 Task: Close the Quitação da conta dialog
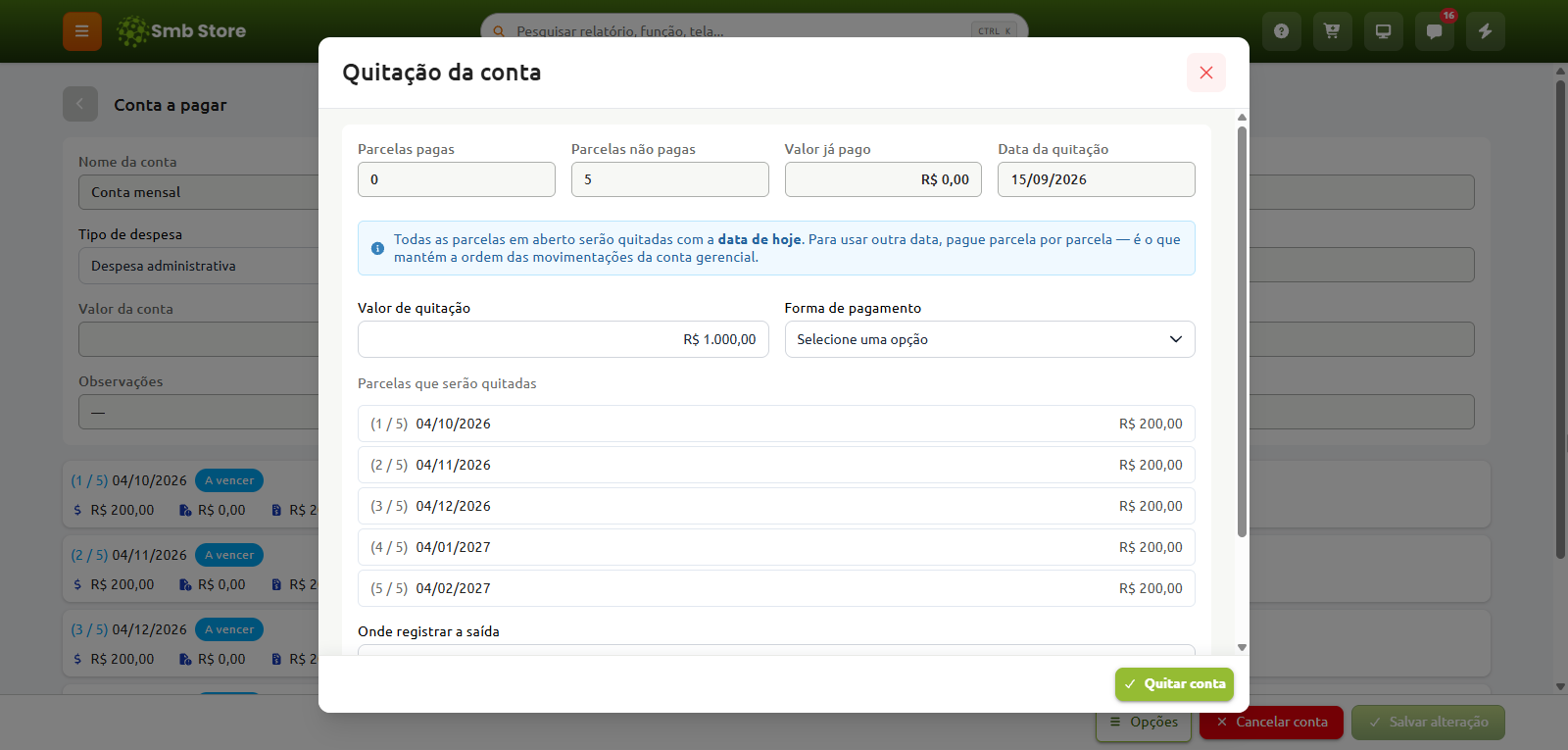click(1206, 73)
